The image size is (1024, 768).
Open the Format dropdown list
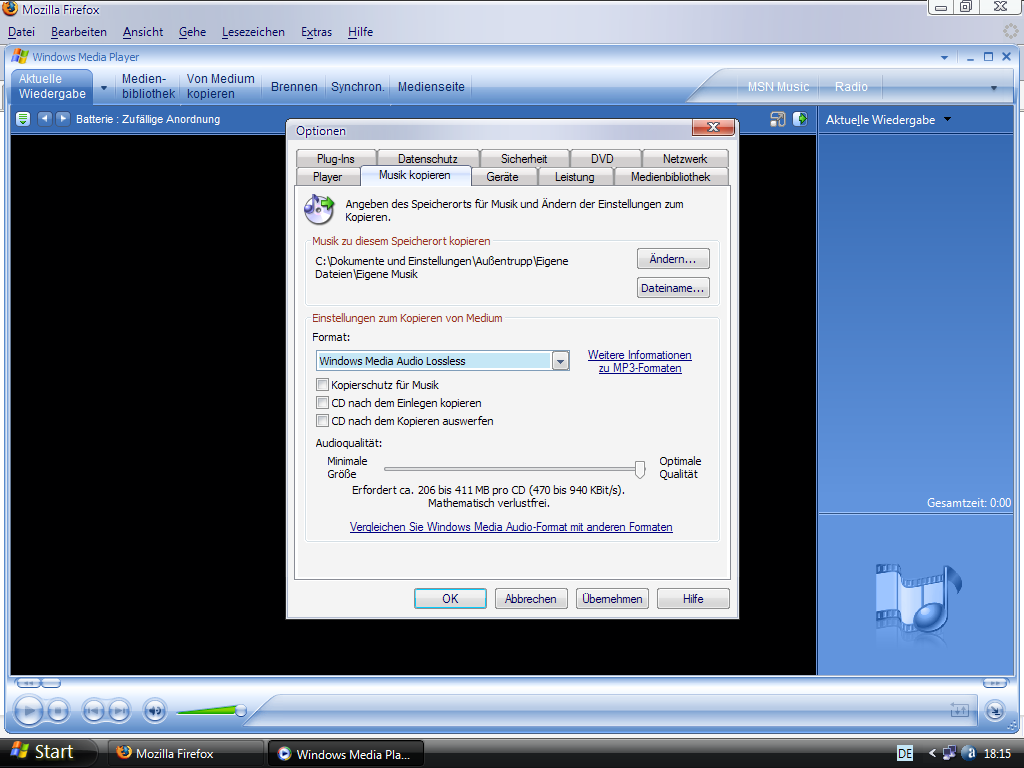tap(560, 360)
